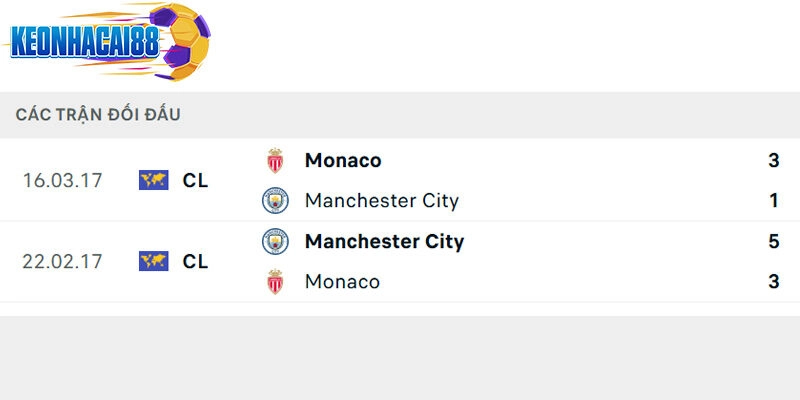Select the 22.02.17 match date
The image size is (800, 400).
[62, 261]
